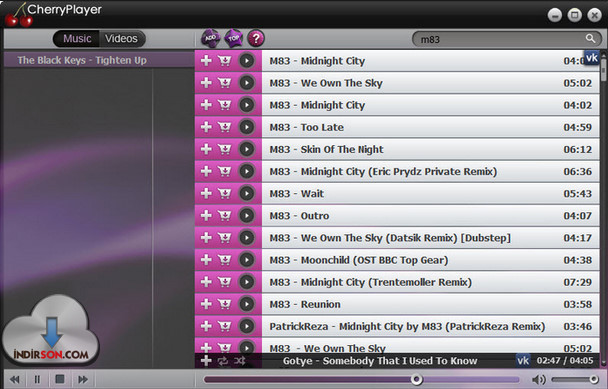Viewport: 608px width, 389px height.
Task: Stop playback
Action: pos(60,379)
